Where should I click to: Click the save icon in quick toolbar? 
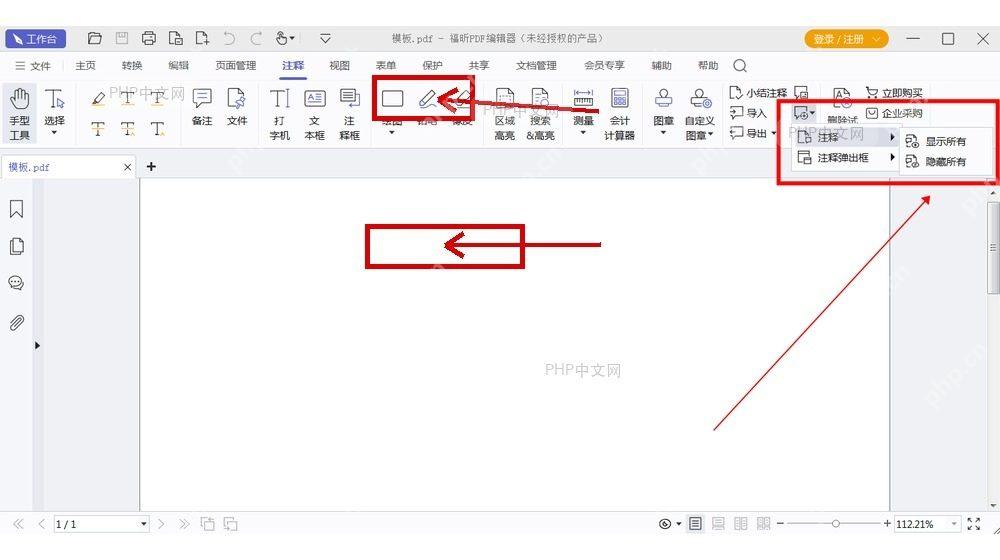pyautogui.click(x=121, y=38)
